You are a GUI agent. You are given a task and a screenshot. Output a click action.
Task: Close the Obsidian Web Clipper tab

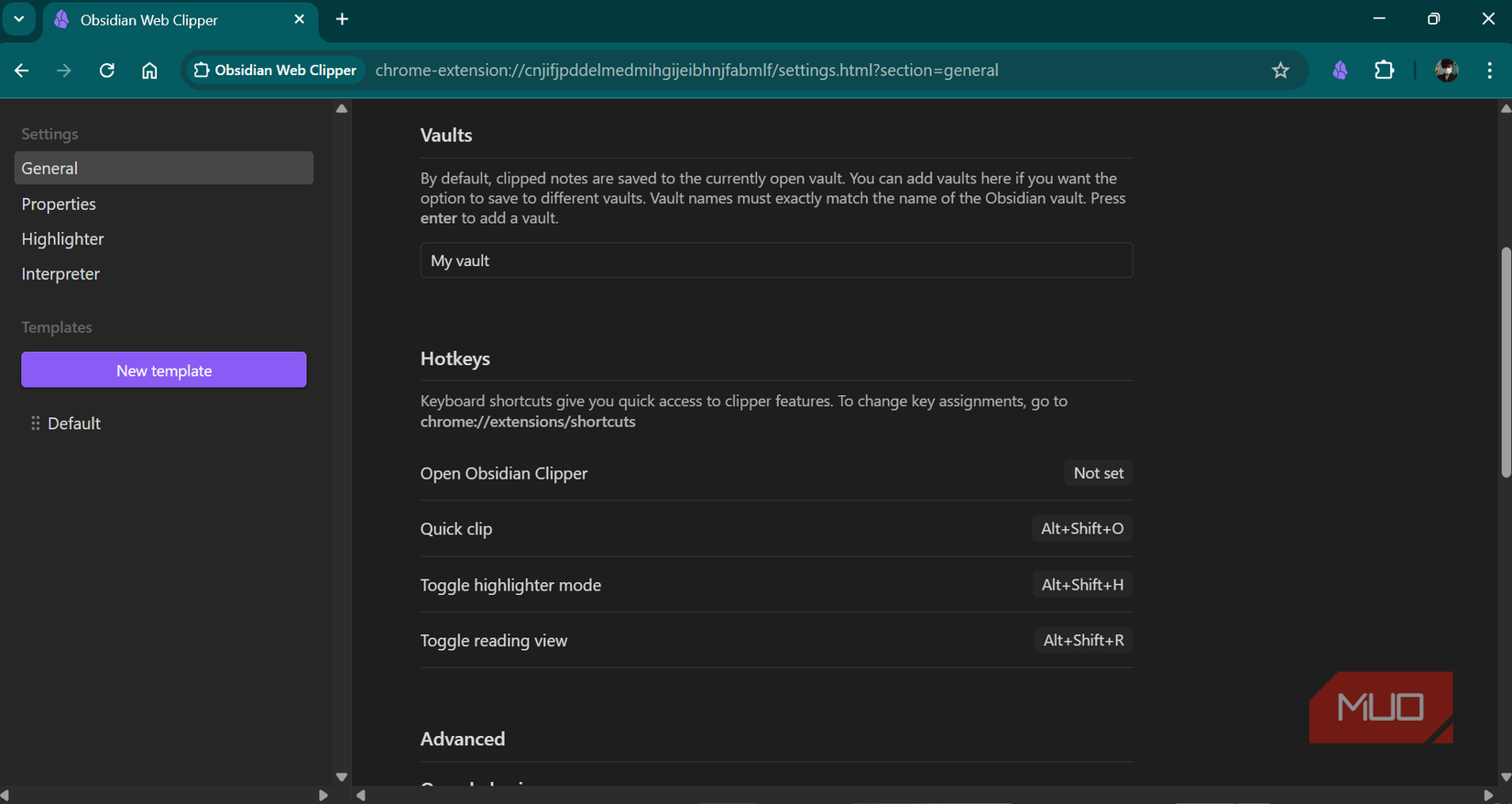click(x=299, y=19)
